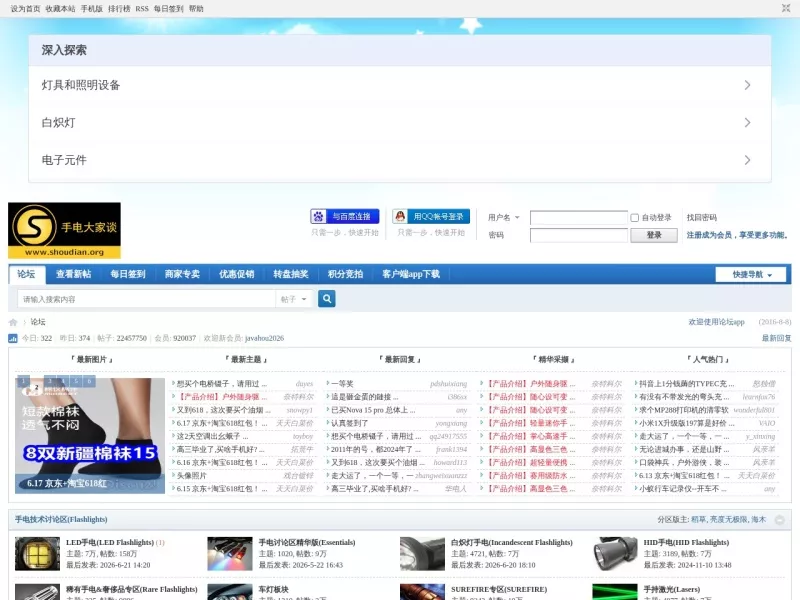Click 设为首页 top link

point(25,9)
